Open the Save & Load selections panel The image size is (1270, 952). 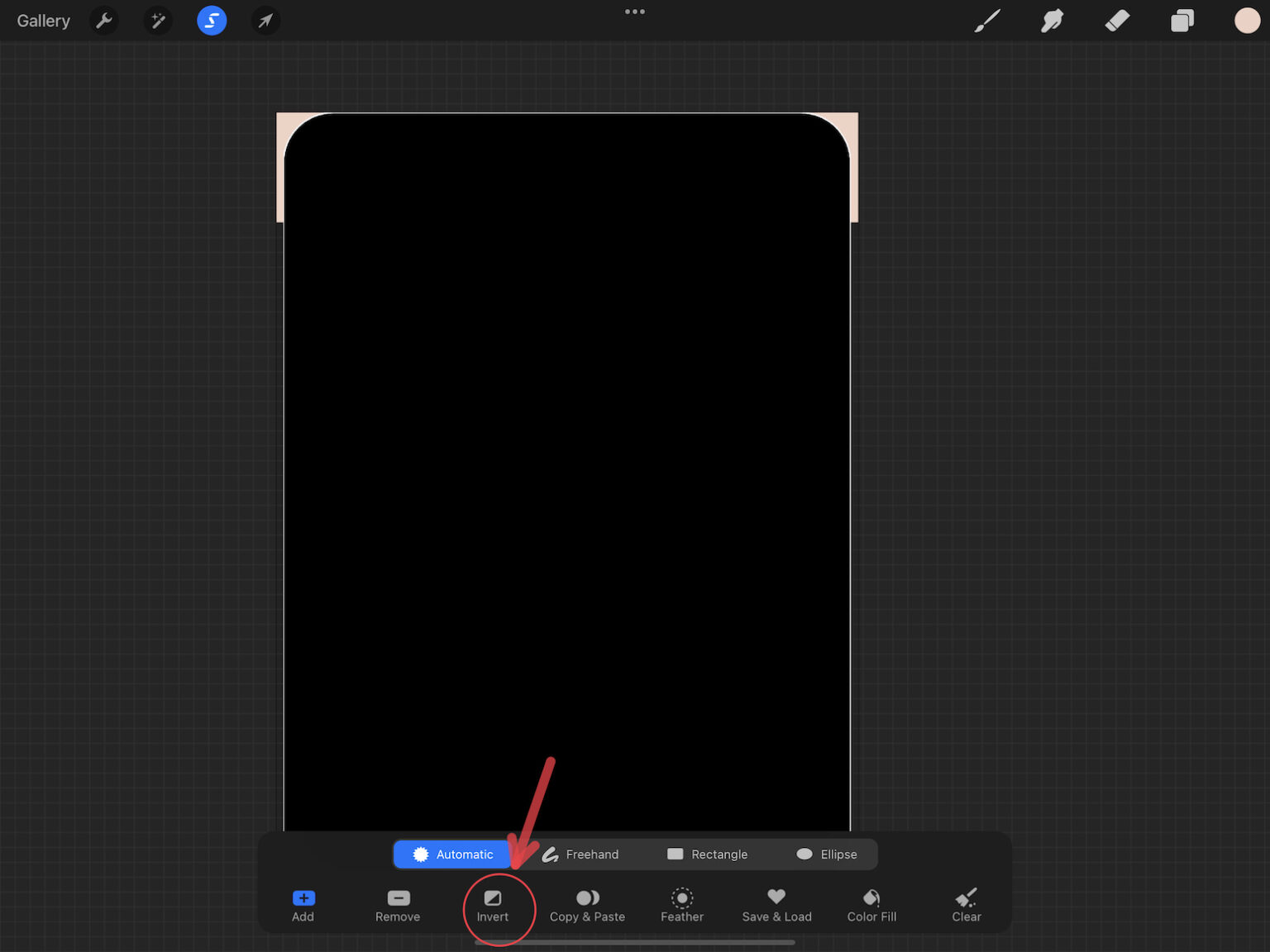point(776,905)
